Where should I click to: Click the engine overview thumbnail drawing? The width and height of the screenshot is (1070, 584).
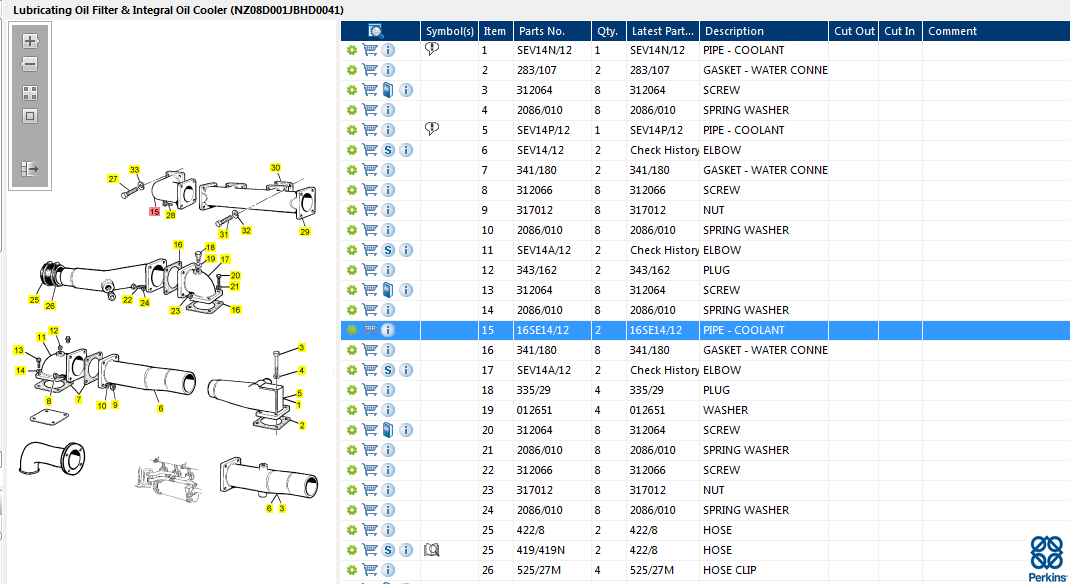(x=168, y=478)
